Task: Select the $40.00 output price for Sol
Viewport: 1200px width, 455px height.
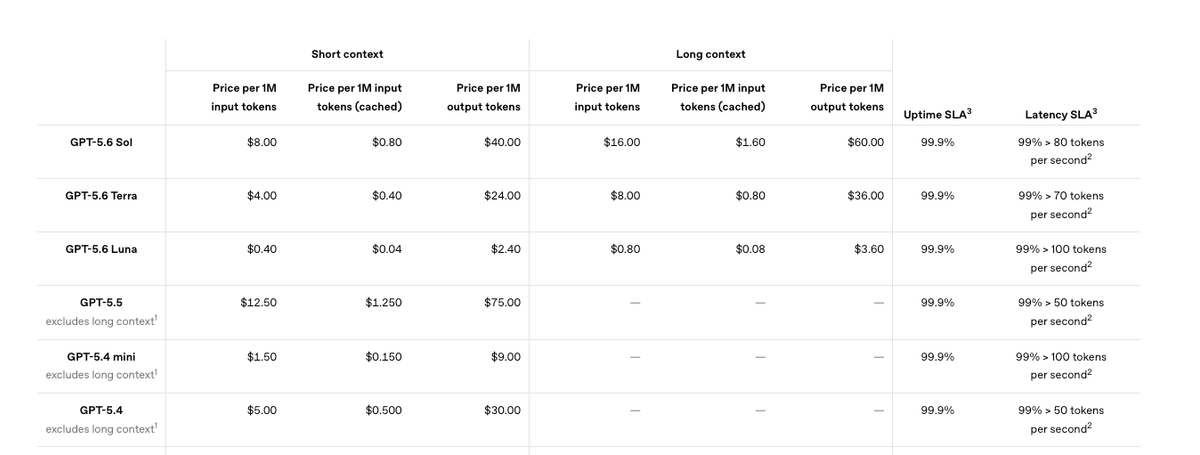Action: pos(502,142)
